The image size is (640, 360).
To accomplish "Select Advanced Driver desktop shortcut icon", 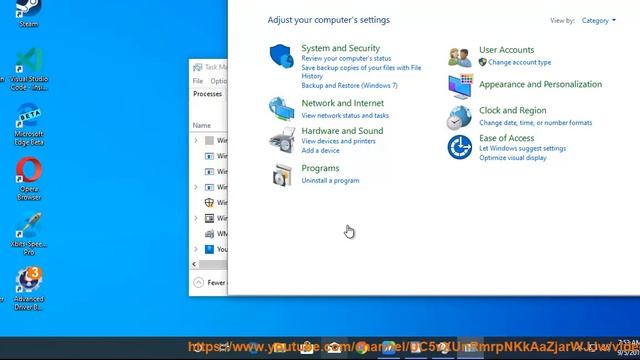I will [x=29, y=288].
